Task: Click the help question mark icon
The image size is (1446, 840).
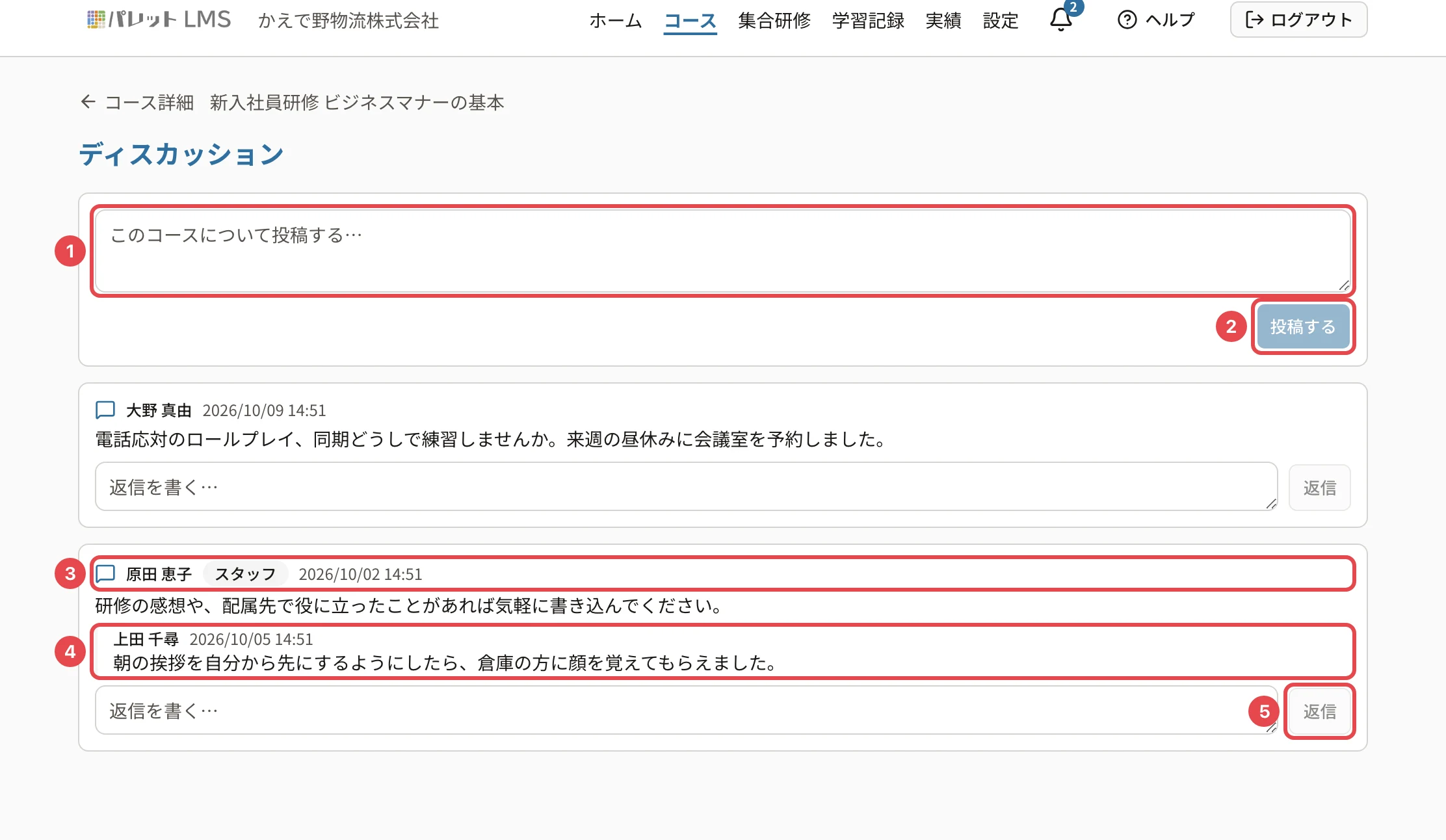Action: click(1127, 20)
